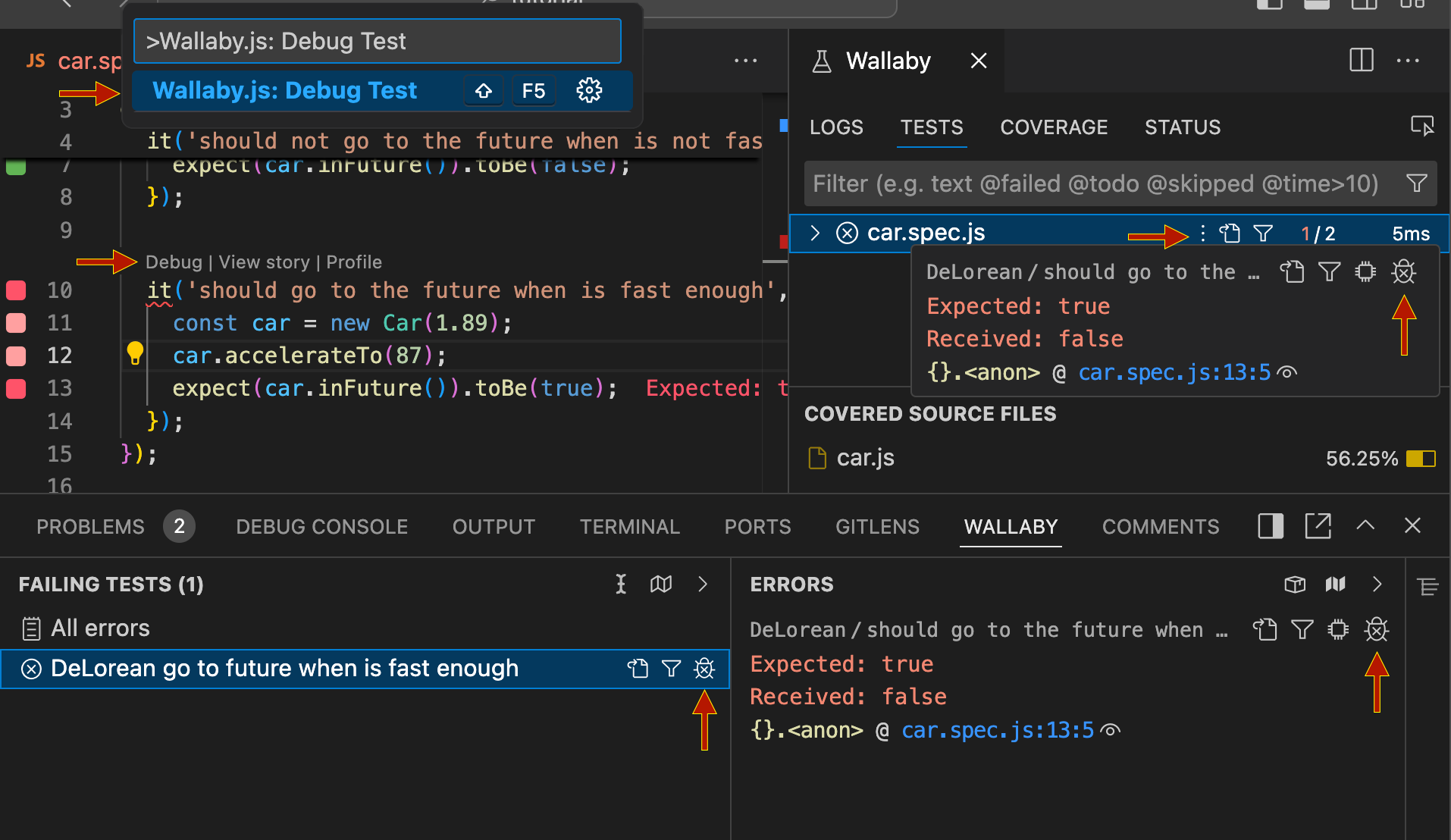1451x840 pixels.
Task: Click the cube icon in the Errors header
Action: tap(1295, 584)
